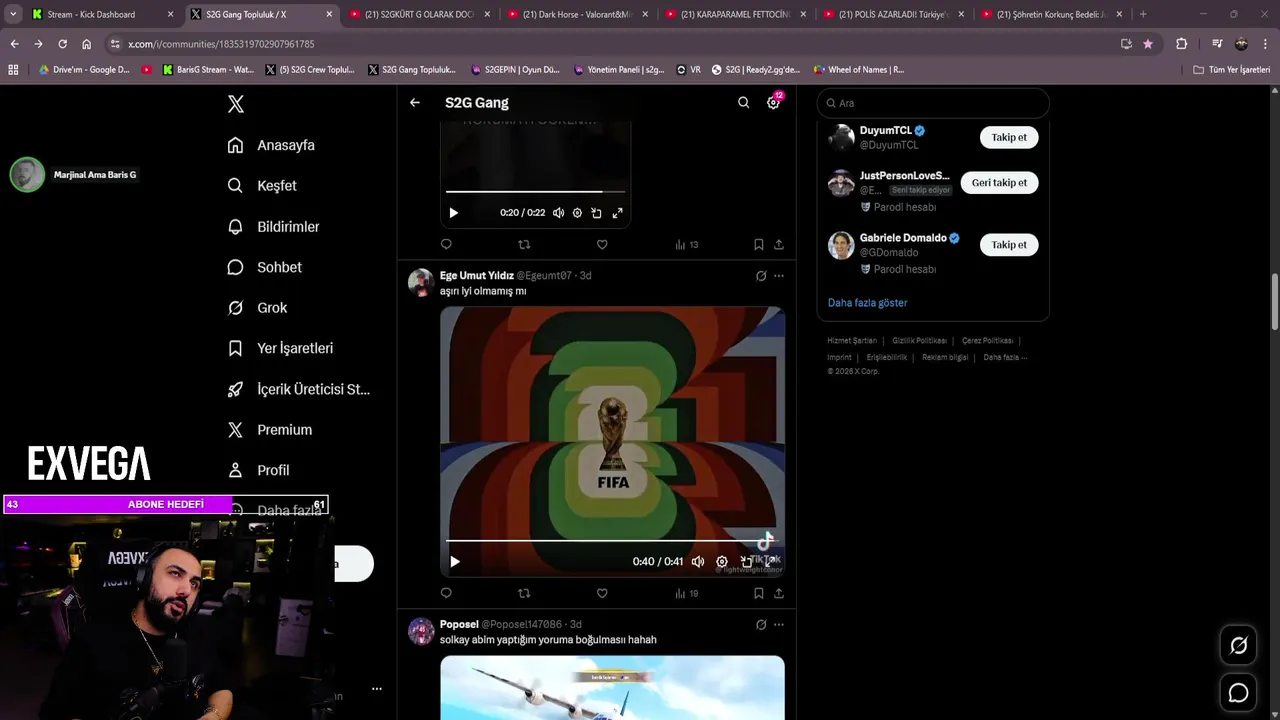Open Premium in sidebar
The height and width of the screenshot is (720, 1280).
pos(270,430)
